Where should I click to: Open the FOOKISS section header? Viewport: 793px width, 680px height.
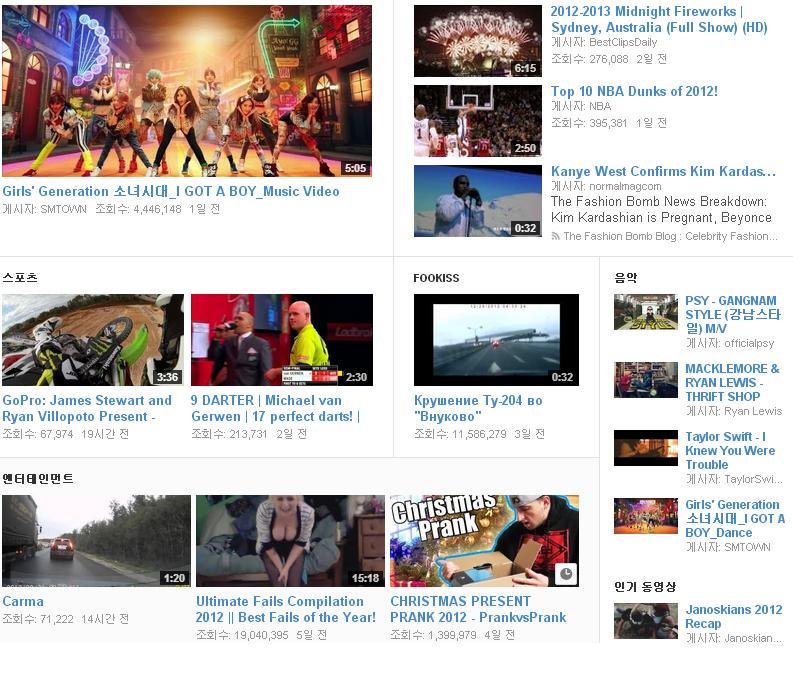436,278
